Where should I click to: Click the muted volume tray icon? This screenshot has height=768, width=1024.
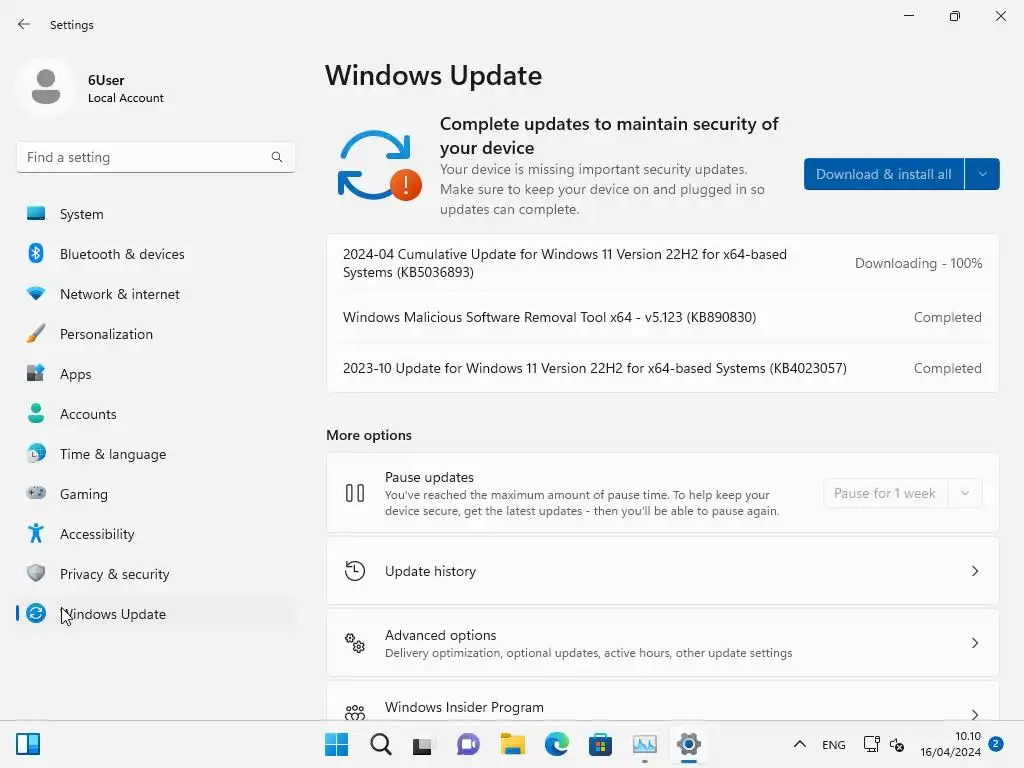pos(897,744)
